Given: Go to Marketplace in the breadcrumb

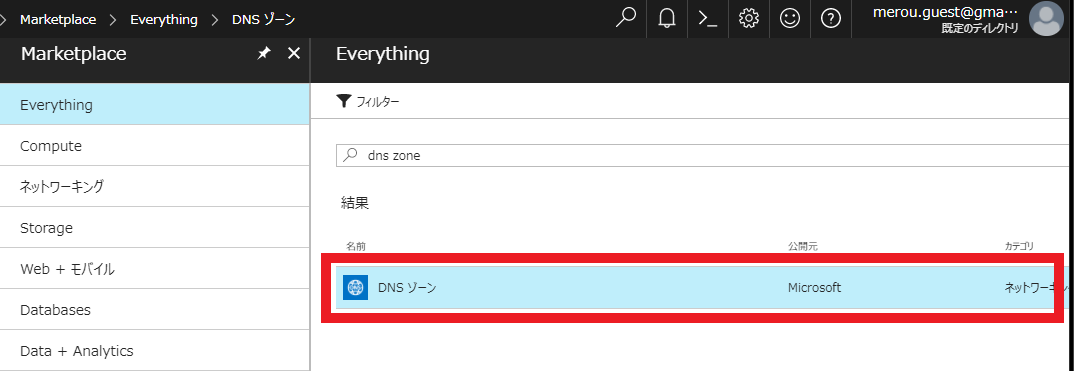Looking at the screenshot, I should coord(58,19).
